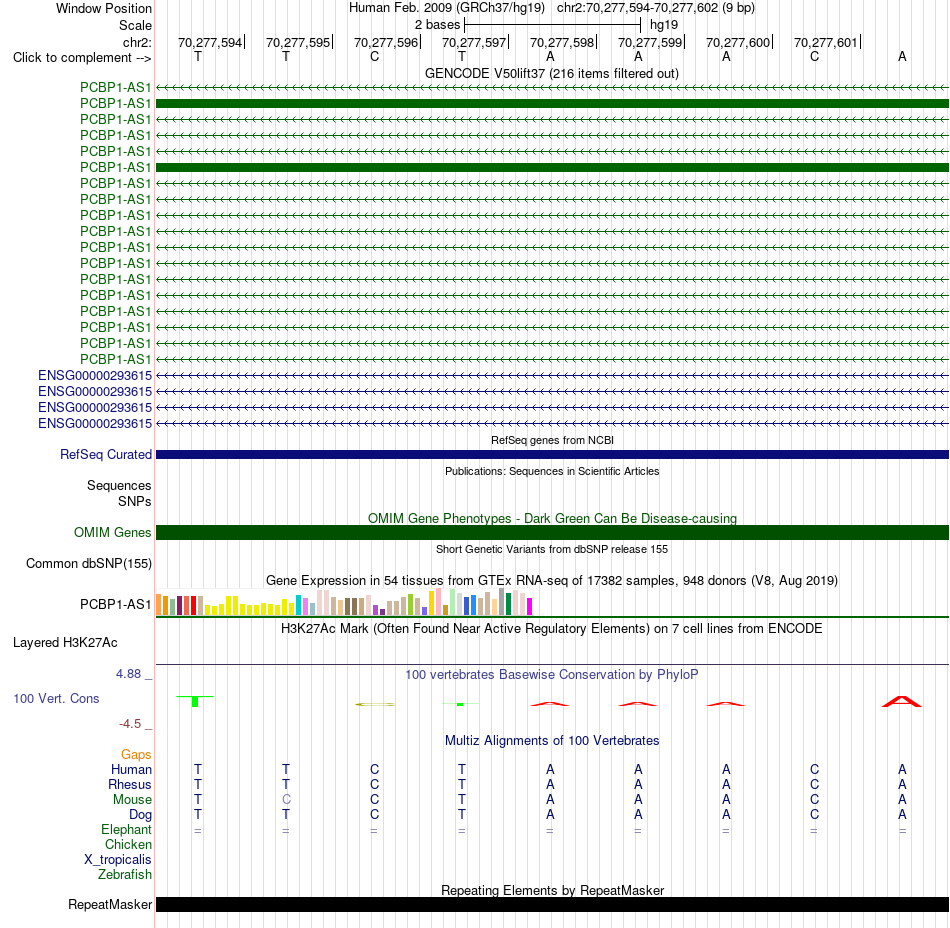
Task: Click the pale mismatched C in Mouse row
Action: (286, 800)
